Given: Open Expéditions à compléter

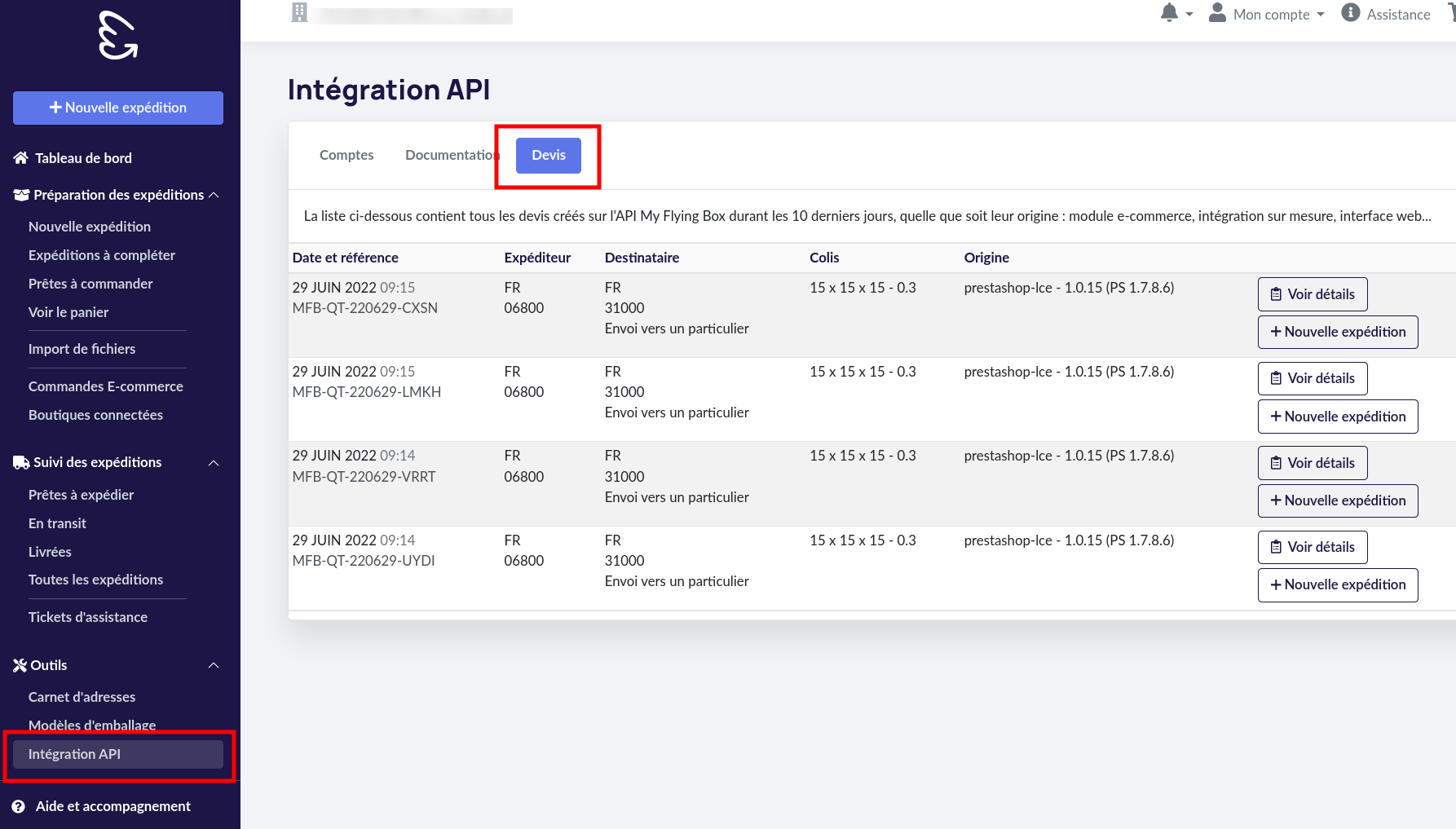Looking at the screenshot, I should pos(102,255).
